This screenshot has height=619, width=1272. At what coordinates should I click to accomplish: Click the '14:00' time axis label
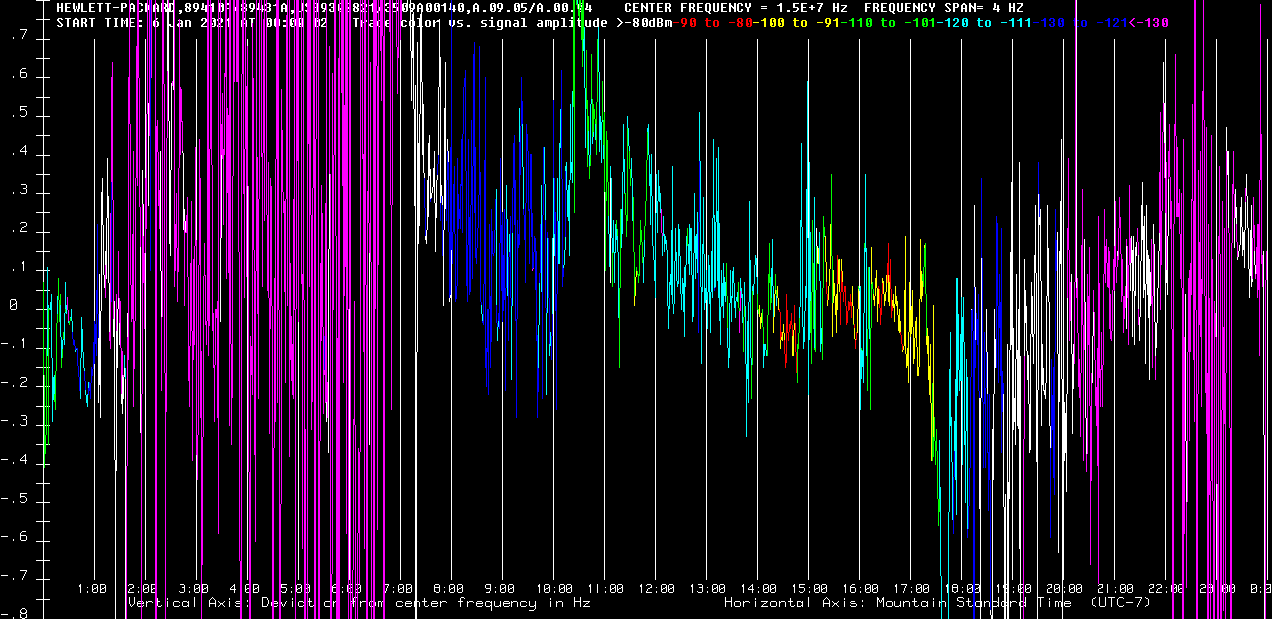(759, 589)
